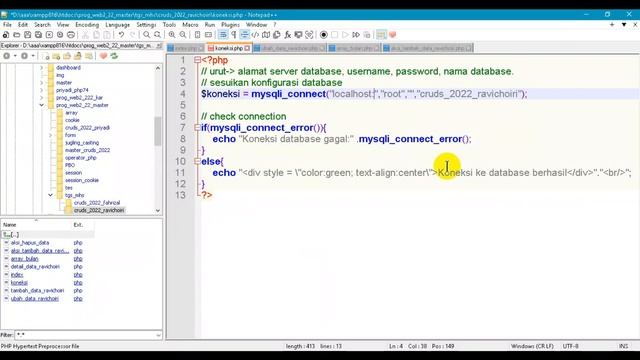The width and height of the screenshot is (640, 360).
Task: Click the Playback macro icon
Action: (345, 35)
